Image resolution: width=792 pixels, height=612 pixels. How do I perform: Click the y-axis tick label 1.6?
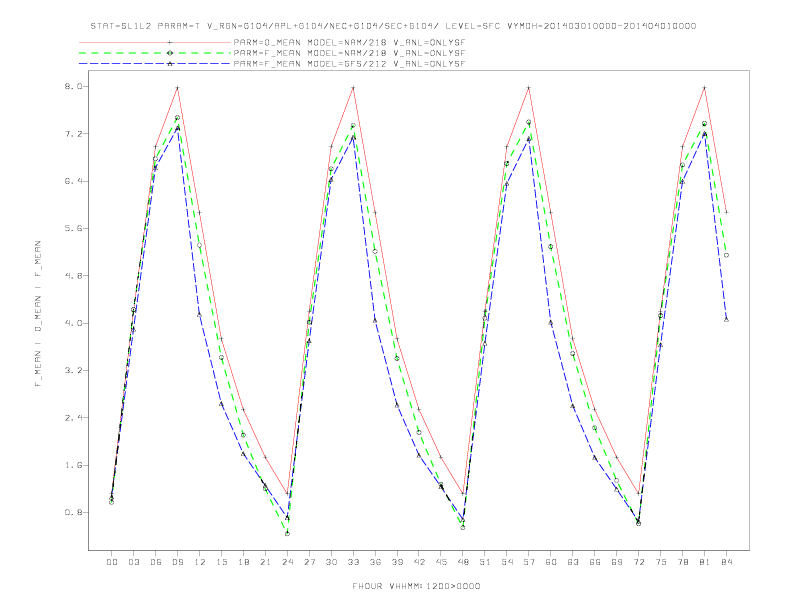73,465
